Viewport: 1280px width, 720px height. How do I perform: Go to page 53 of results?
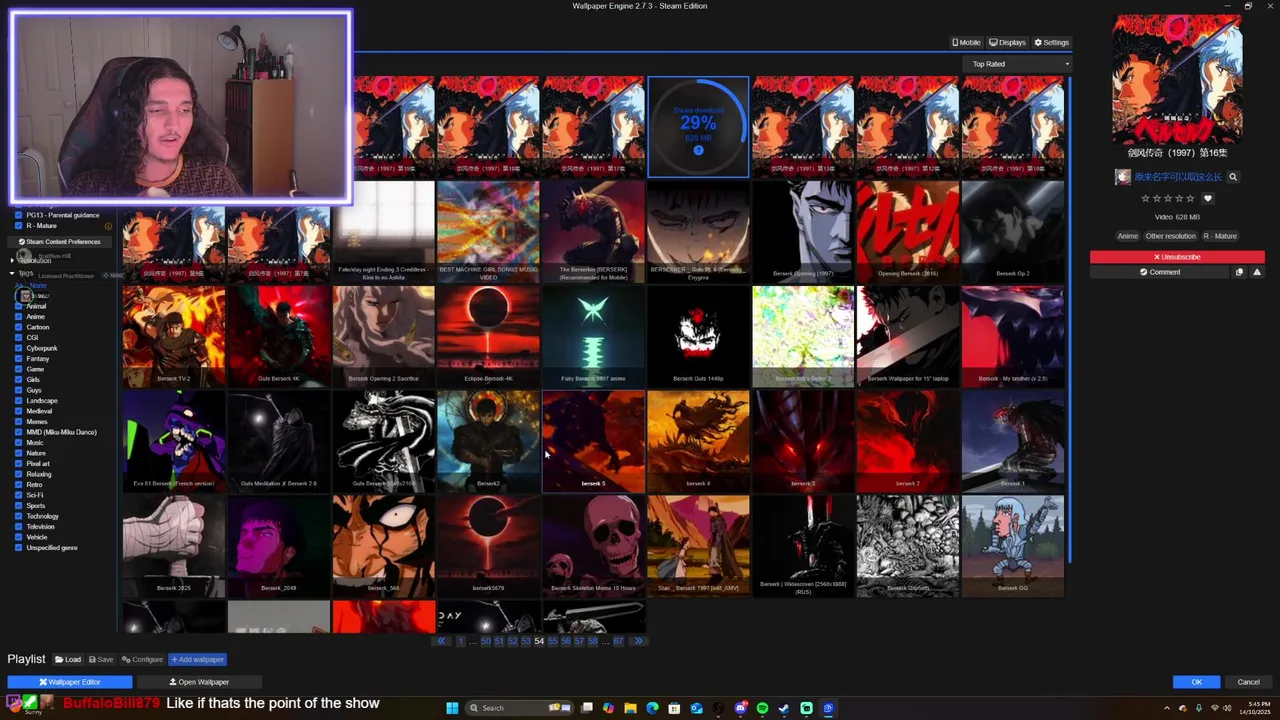click(526, 641)
